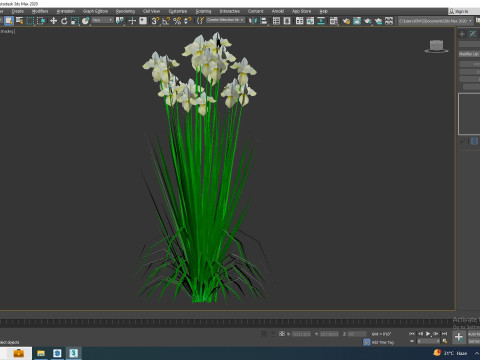Open the viewport shading label menu
The width and height of the screenshot is (480, 360).
tap(7, 31)
